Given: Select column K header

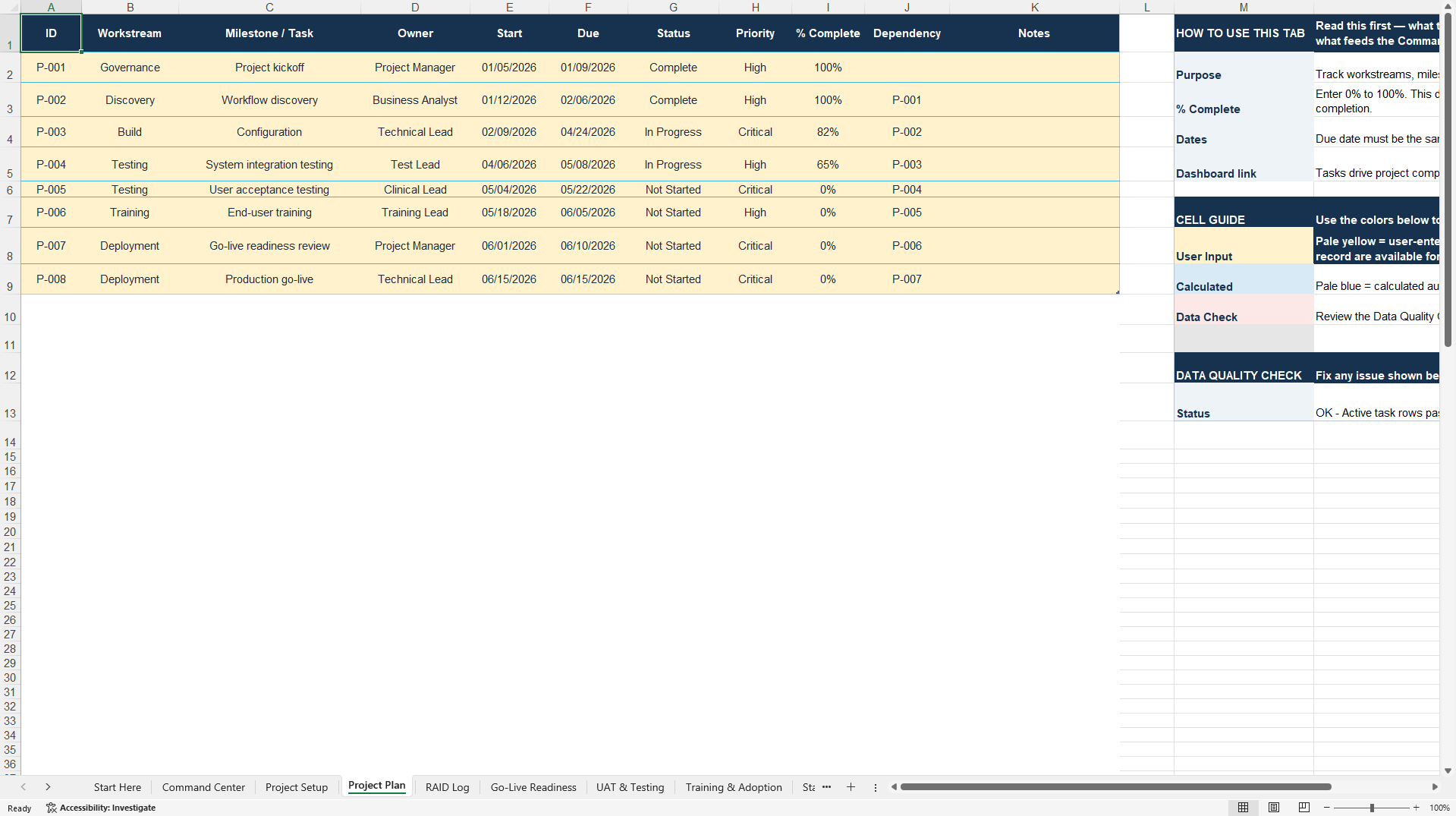Looking at the screenshot, I should click(x=1034, y=7).
